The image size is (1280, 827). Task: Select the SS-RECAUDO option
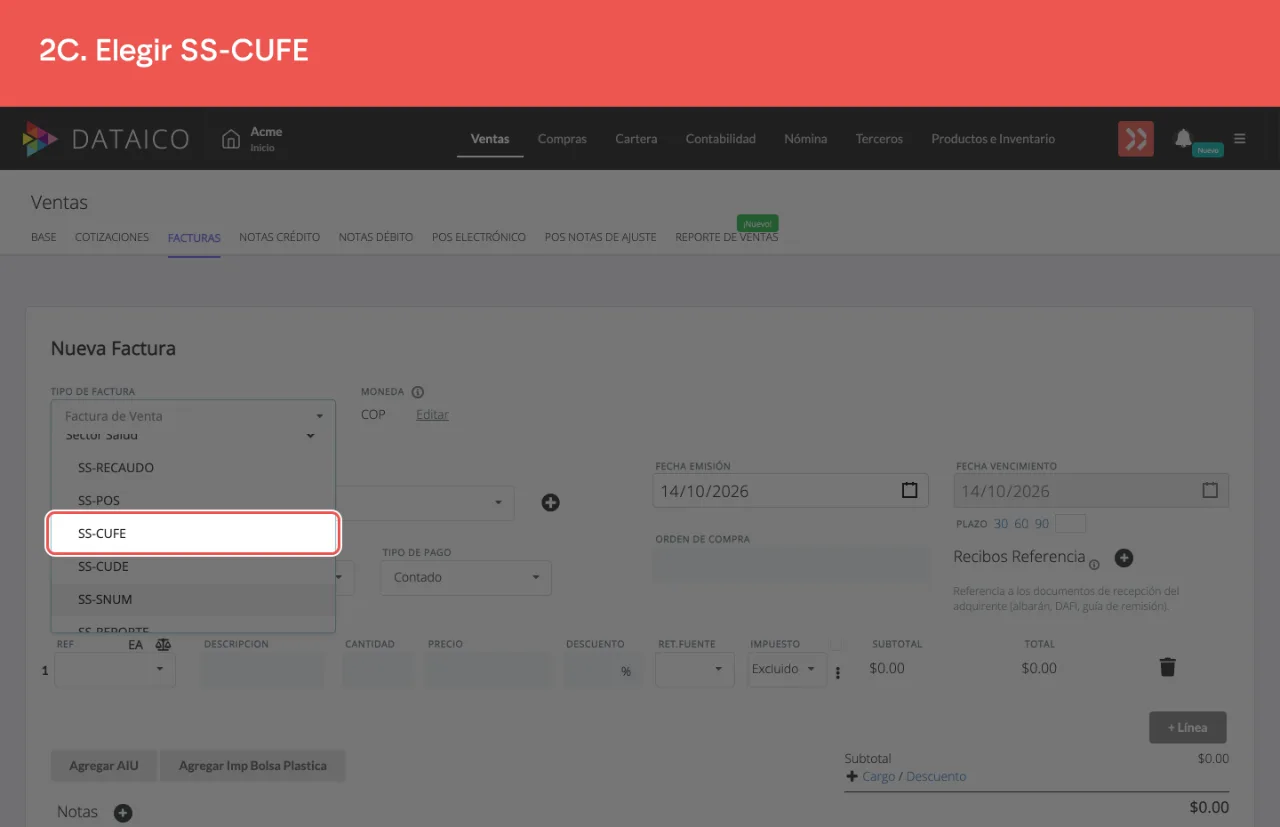click(x=193, y=468)
